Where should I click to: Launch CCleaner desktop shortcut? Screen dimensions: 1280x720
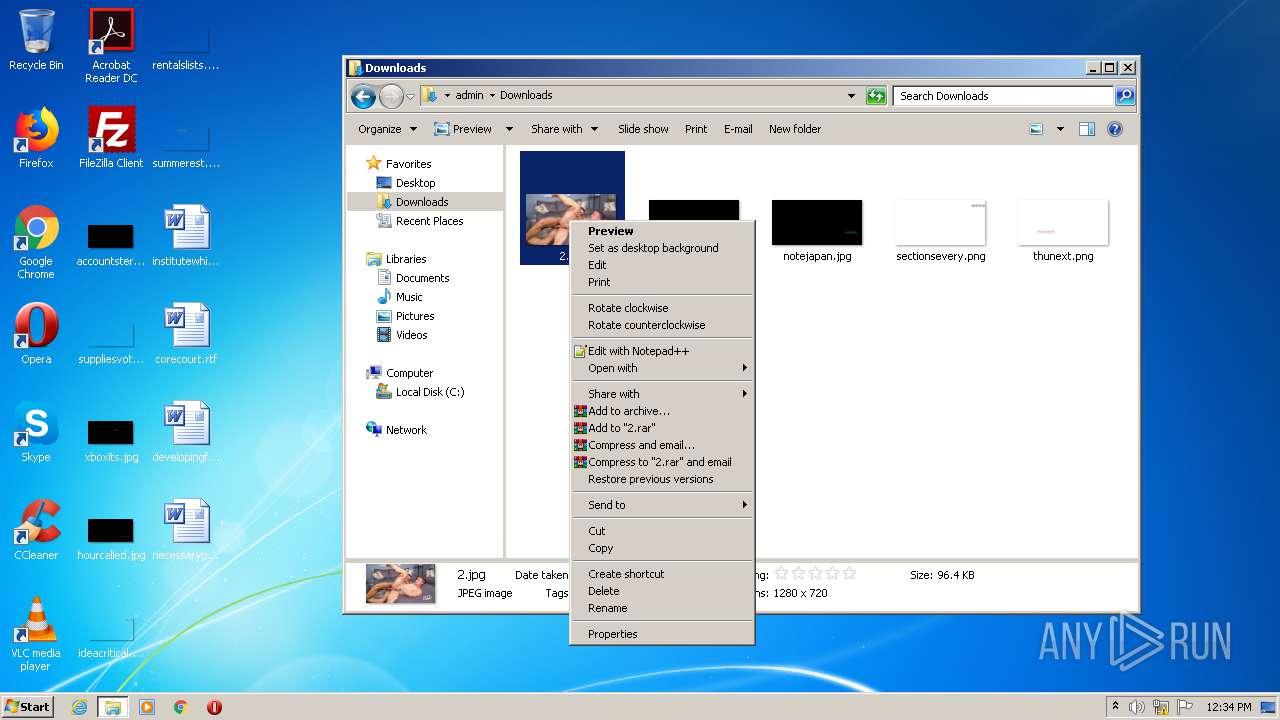(x=36, y=530)
